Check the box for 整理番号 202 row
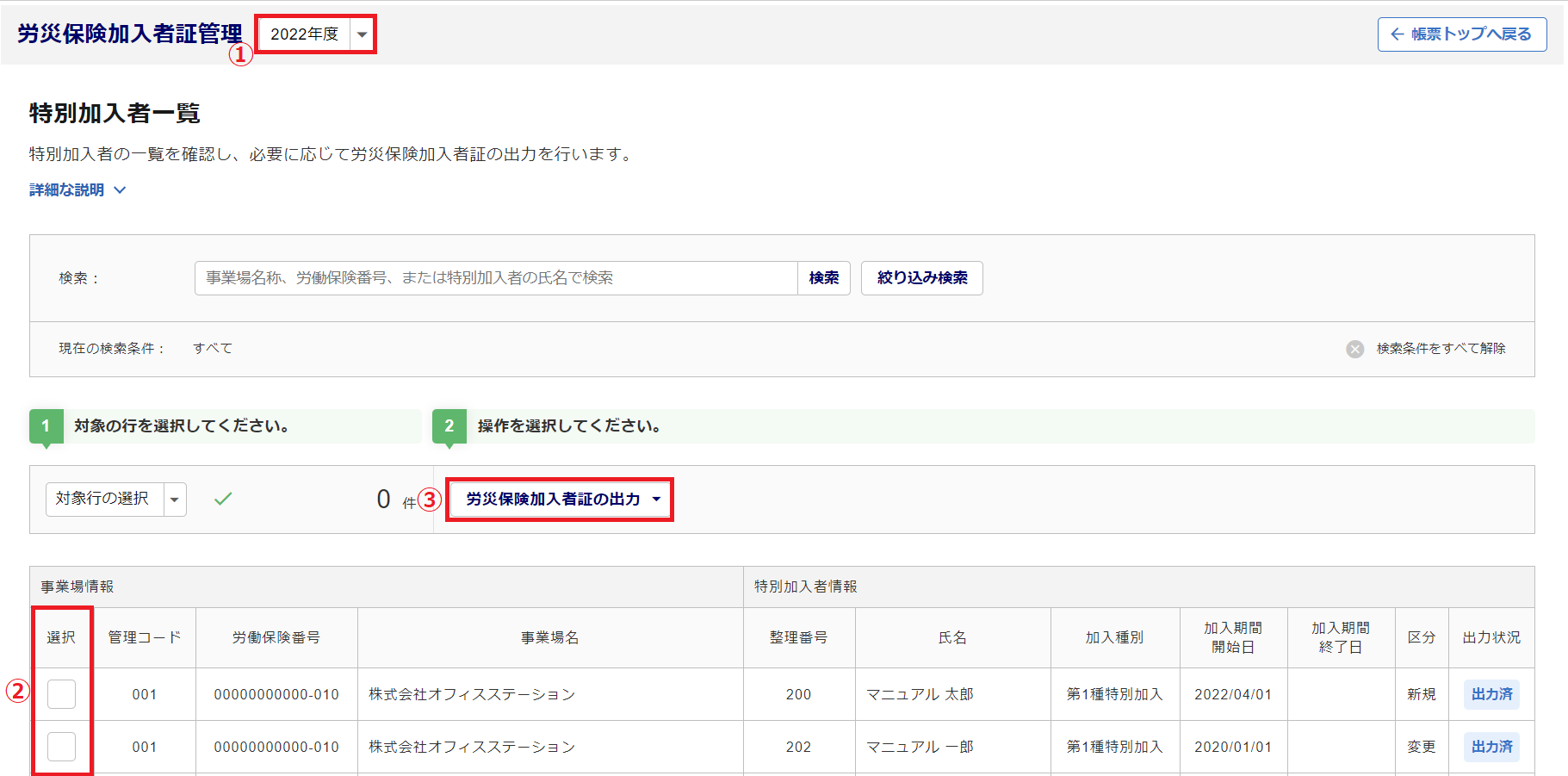 [x=61, y=747]
